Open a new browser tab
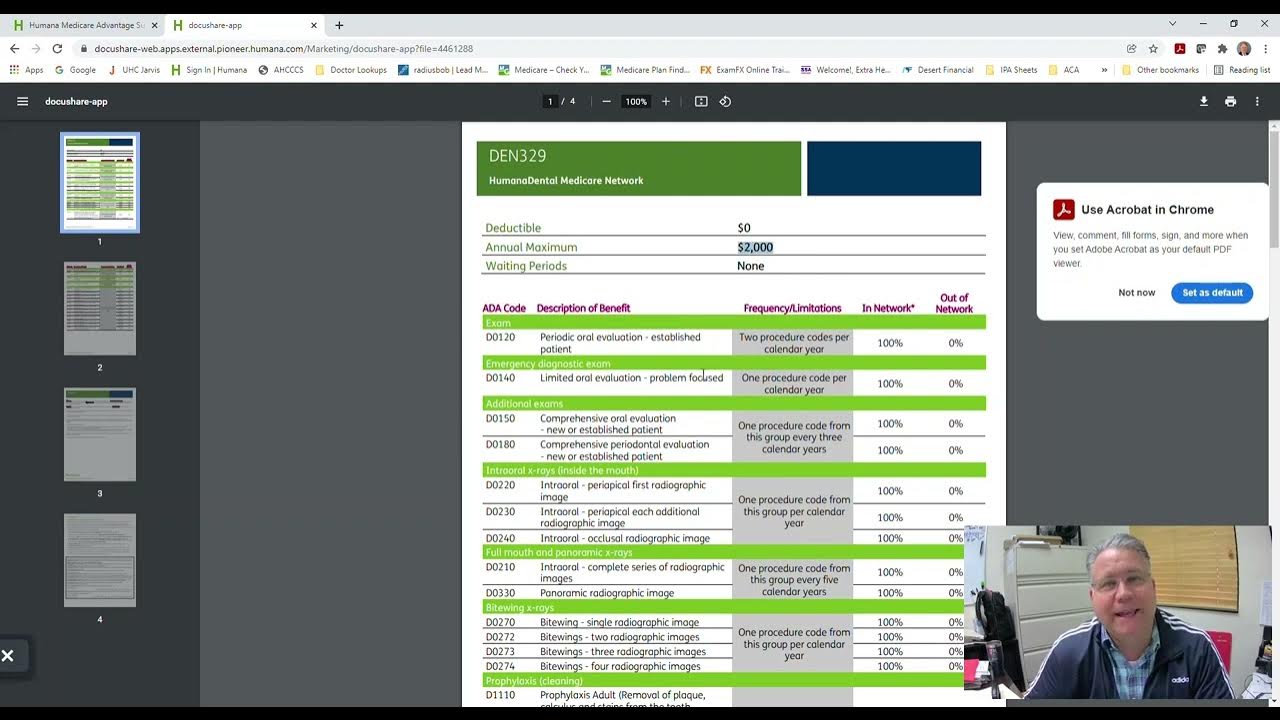Image resolution: width=1280 pixels, height=720 pixels. coord(339,25)
